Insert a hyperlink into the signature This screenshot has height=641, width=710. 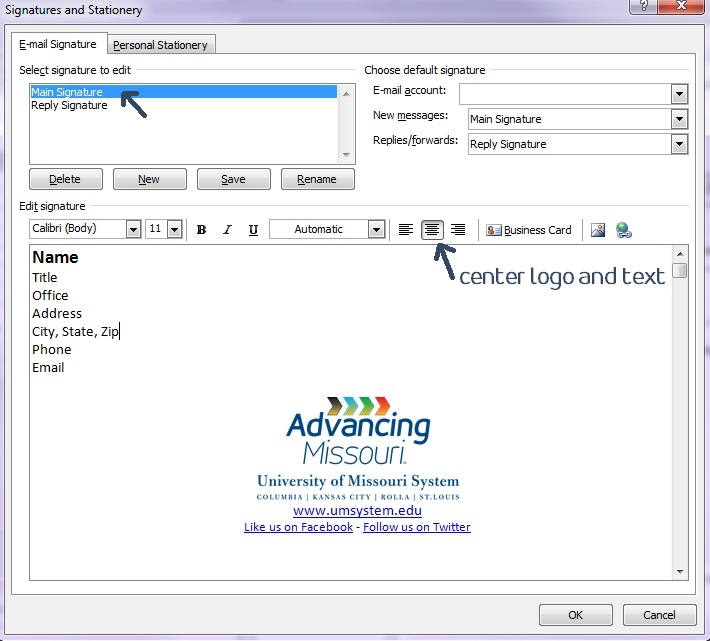624,230
